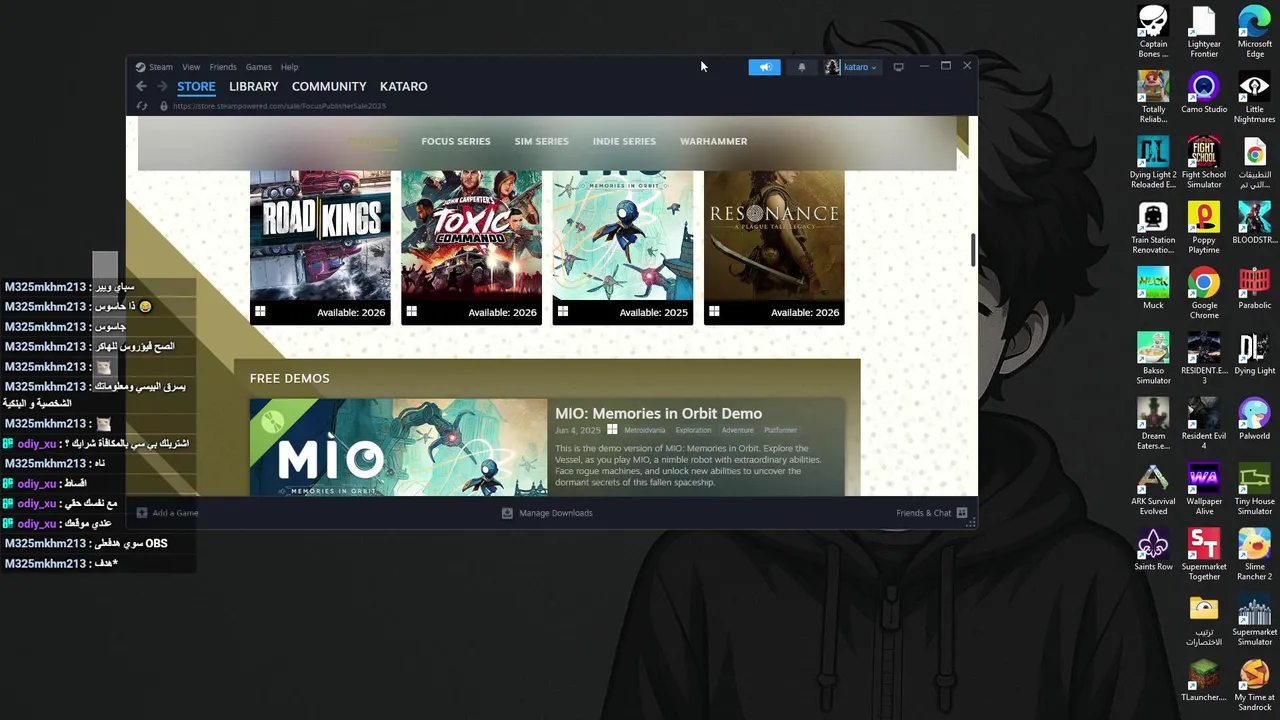
Task: Switch to the COMMUNITY tab
Action: click(329, 86)
